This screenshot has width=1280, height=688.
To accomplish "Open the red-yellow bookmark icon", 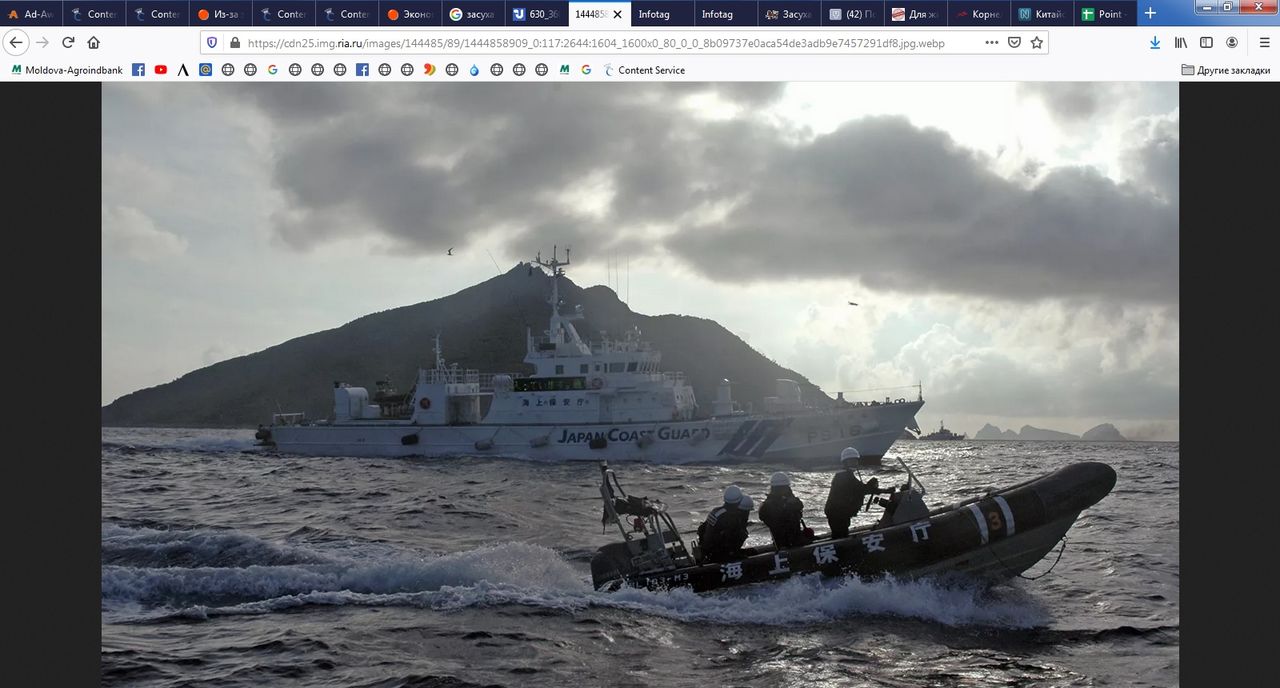I will pyautogui.click(x=429, y=70).
